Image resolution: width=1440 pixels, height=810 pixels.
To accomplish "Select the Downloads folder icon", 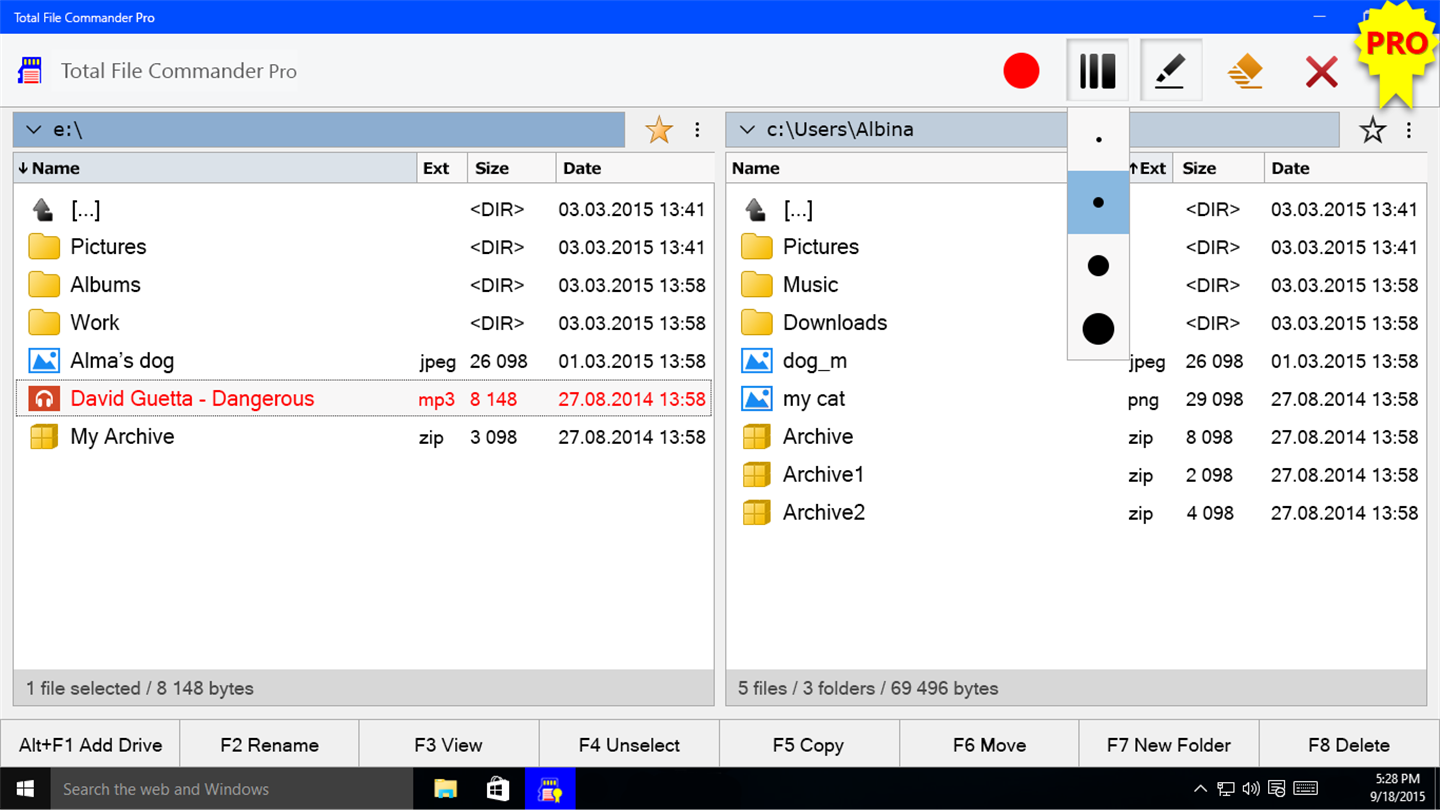I will point(757,323).
